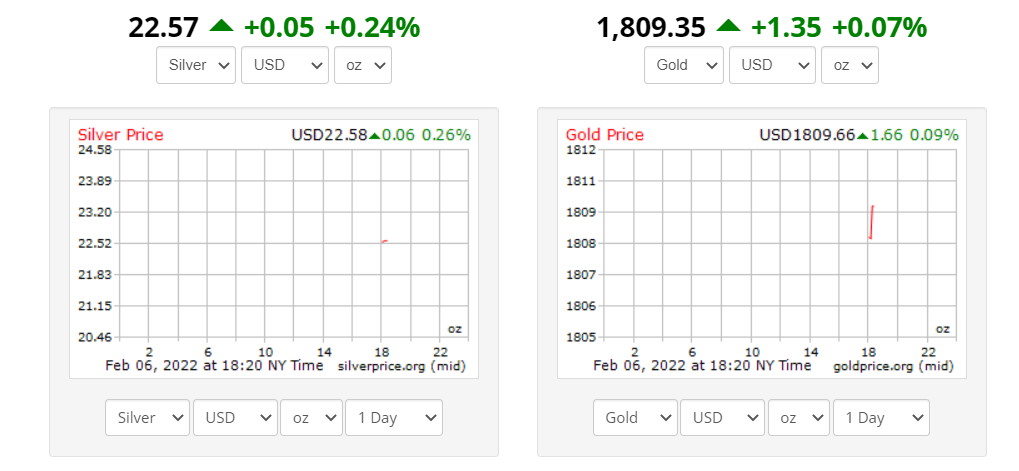Screen dimensions: 1019x471
Task: Expand the oz unit dropdown under the 1,809.35 price
Action: tap(850, 65)
